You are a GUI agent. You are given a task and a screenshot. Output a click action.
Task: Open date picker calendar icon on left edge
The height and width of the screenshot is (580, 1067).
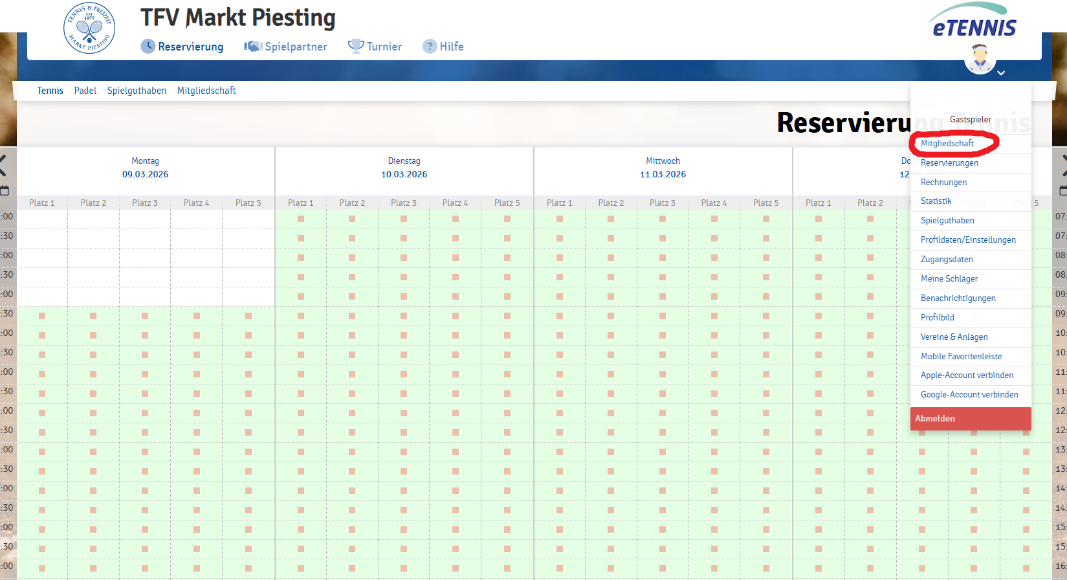click(x=4, y=190)
